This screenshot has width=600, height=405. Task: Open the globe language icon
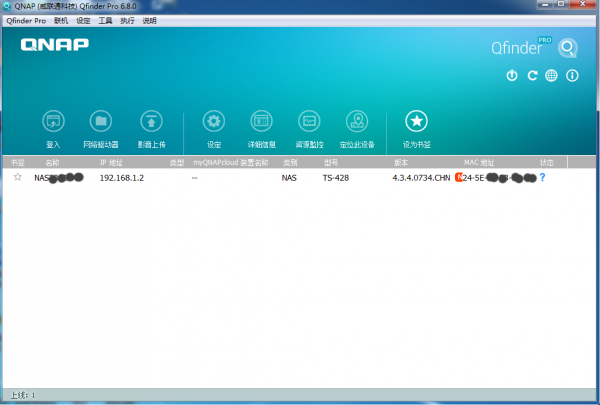551,75
